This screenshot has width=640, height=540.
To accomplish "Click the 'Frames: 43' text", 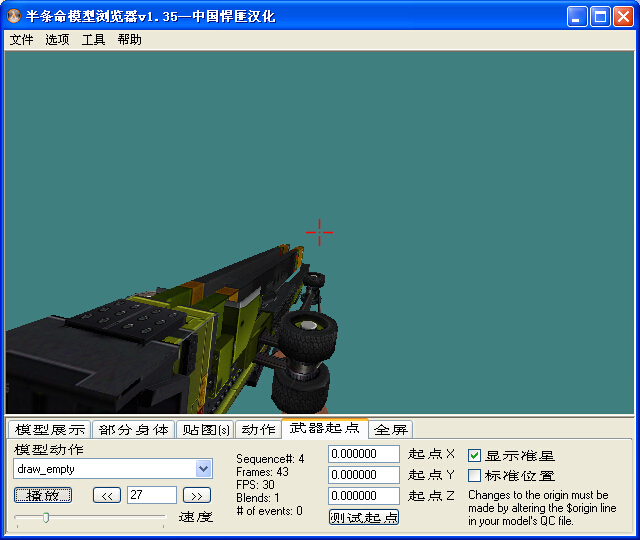I will point(262,472).
